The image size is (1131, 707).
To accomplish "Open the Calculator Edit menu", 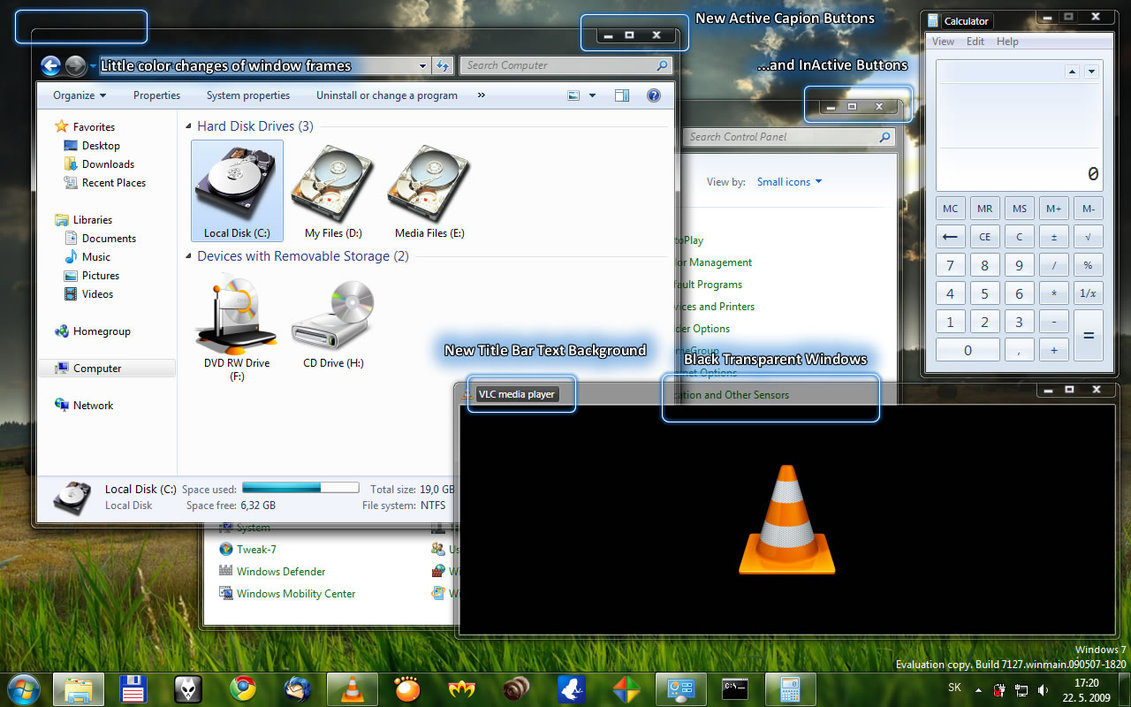I will click(975, 41).
